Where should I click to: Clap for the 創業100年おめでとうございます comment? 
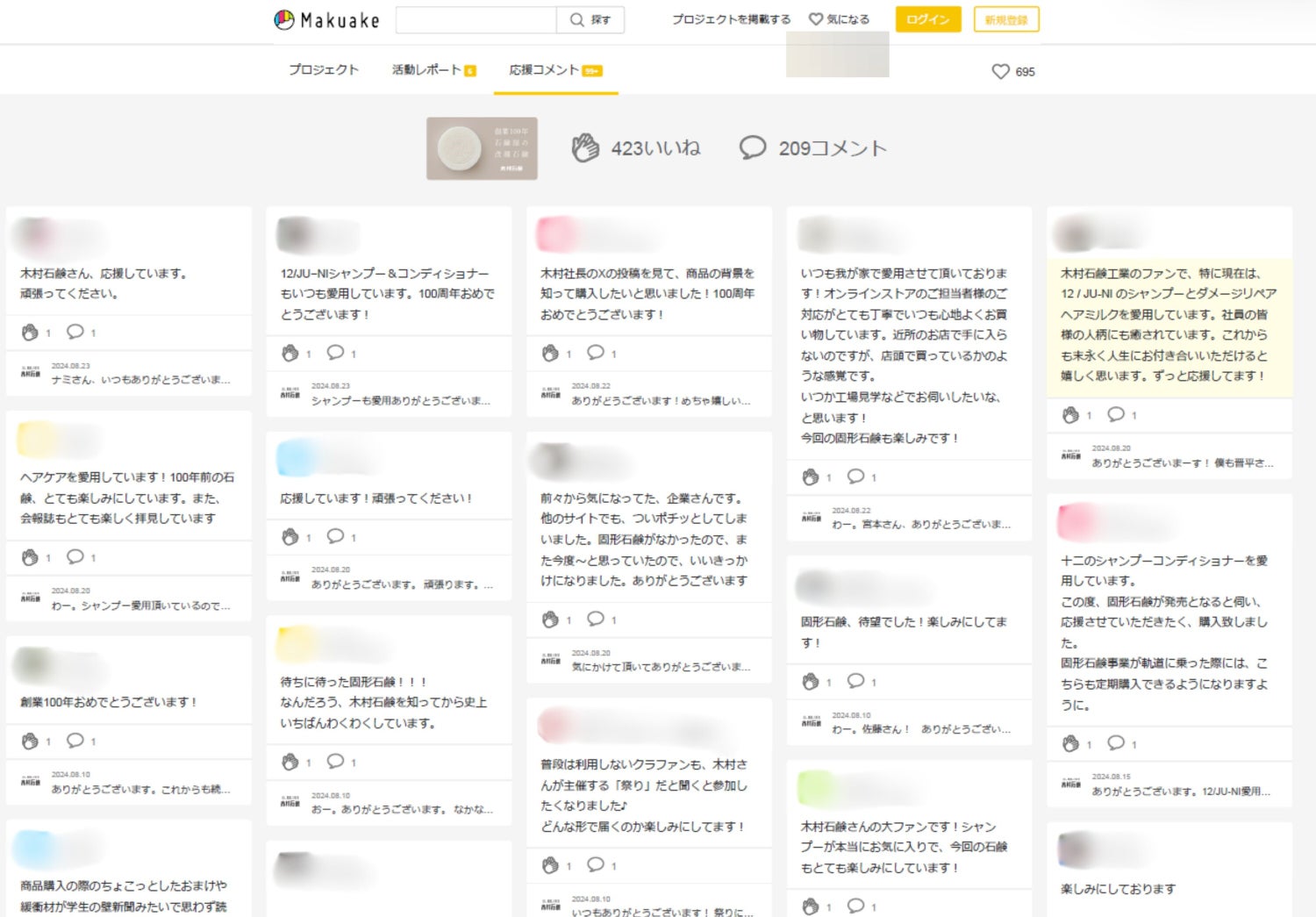(x=30, y=741)
